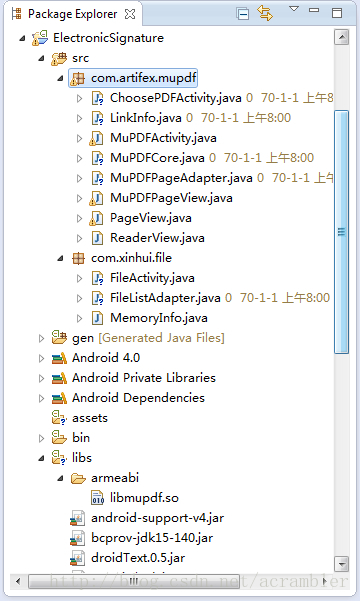
Task: Click the MuPDFPageView.java warning file icon
Action: (96, 198)
